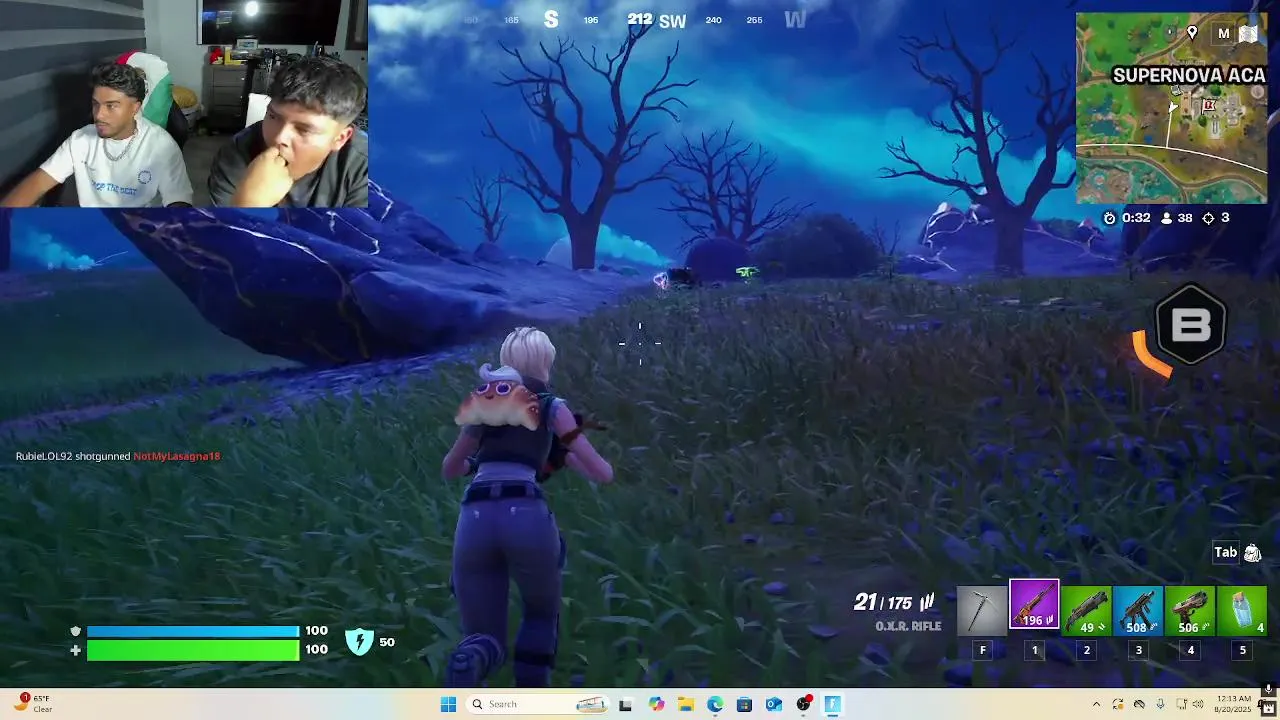Click the Tab key prompt for inventory
The width and height of the screenshot is (1280, 720).
[1225, 552]
